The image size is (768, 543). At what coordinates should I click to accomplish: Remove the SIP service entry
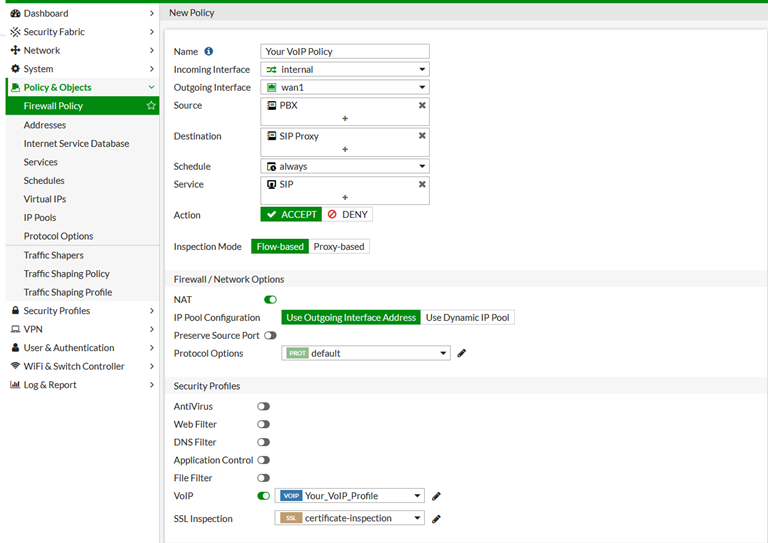point(422,184)
